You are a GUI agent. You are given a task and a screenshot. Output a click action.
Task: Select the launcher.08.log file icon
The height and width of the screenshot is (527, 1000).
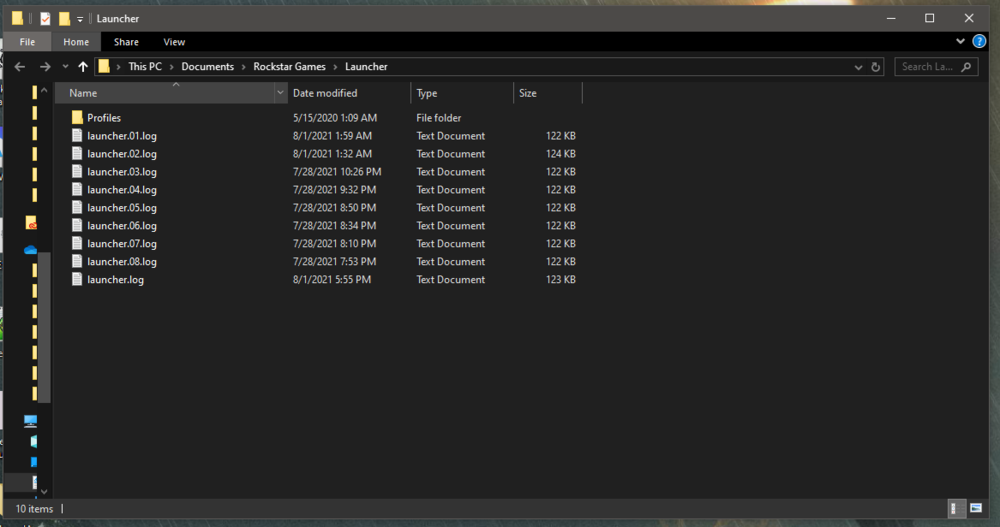(77, 261)
